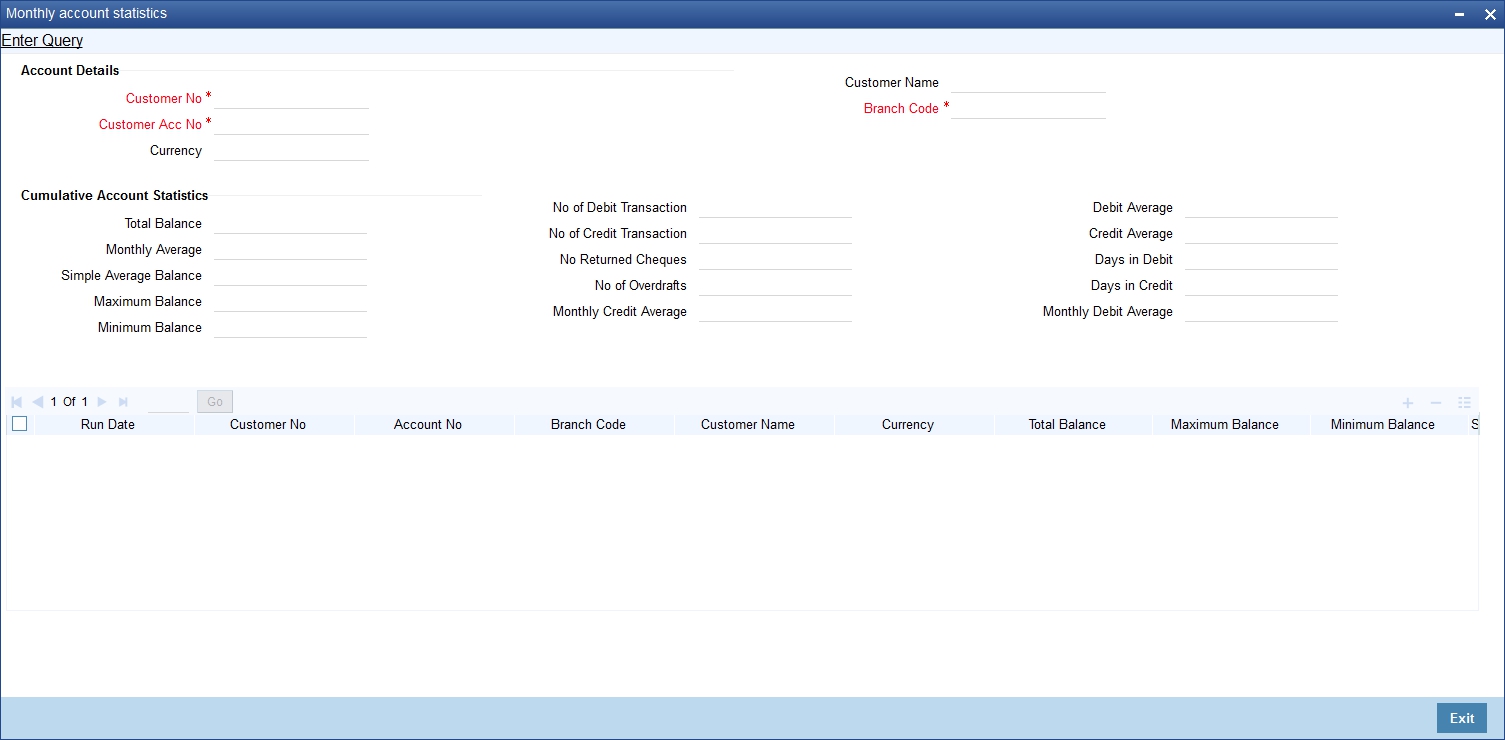Viewport: 1505px width, 740px height.
Task: Click the No of Debit Transaction field
Action: click(775, 207)
